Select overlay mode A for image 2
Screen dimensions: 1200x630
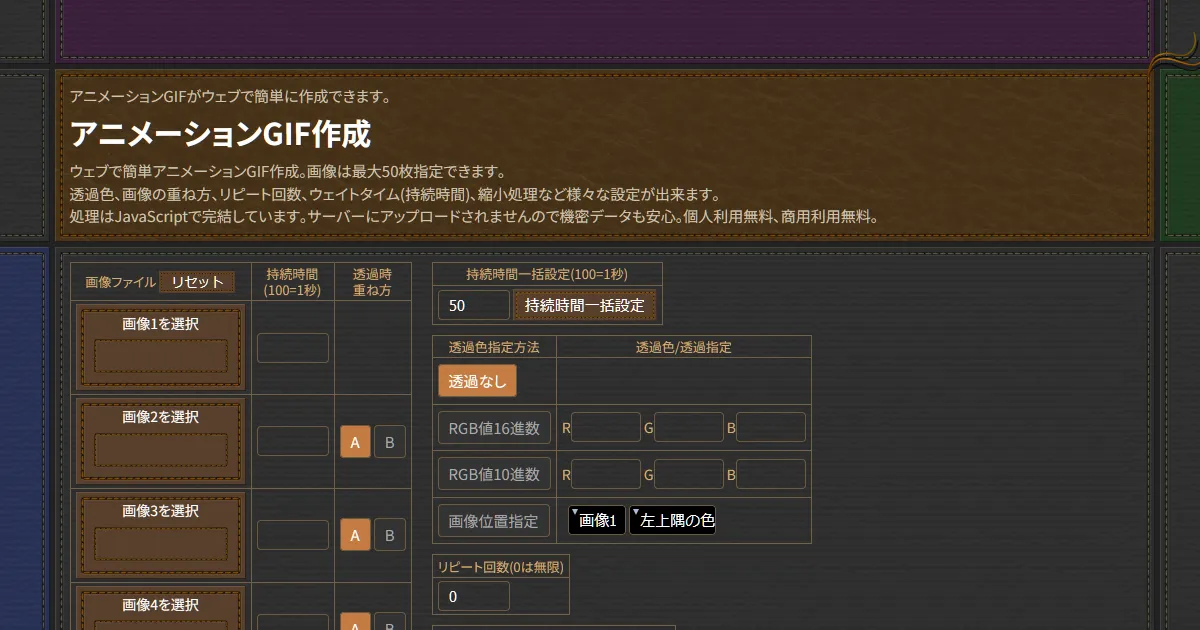(x=356, y=441)
